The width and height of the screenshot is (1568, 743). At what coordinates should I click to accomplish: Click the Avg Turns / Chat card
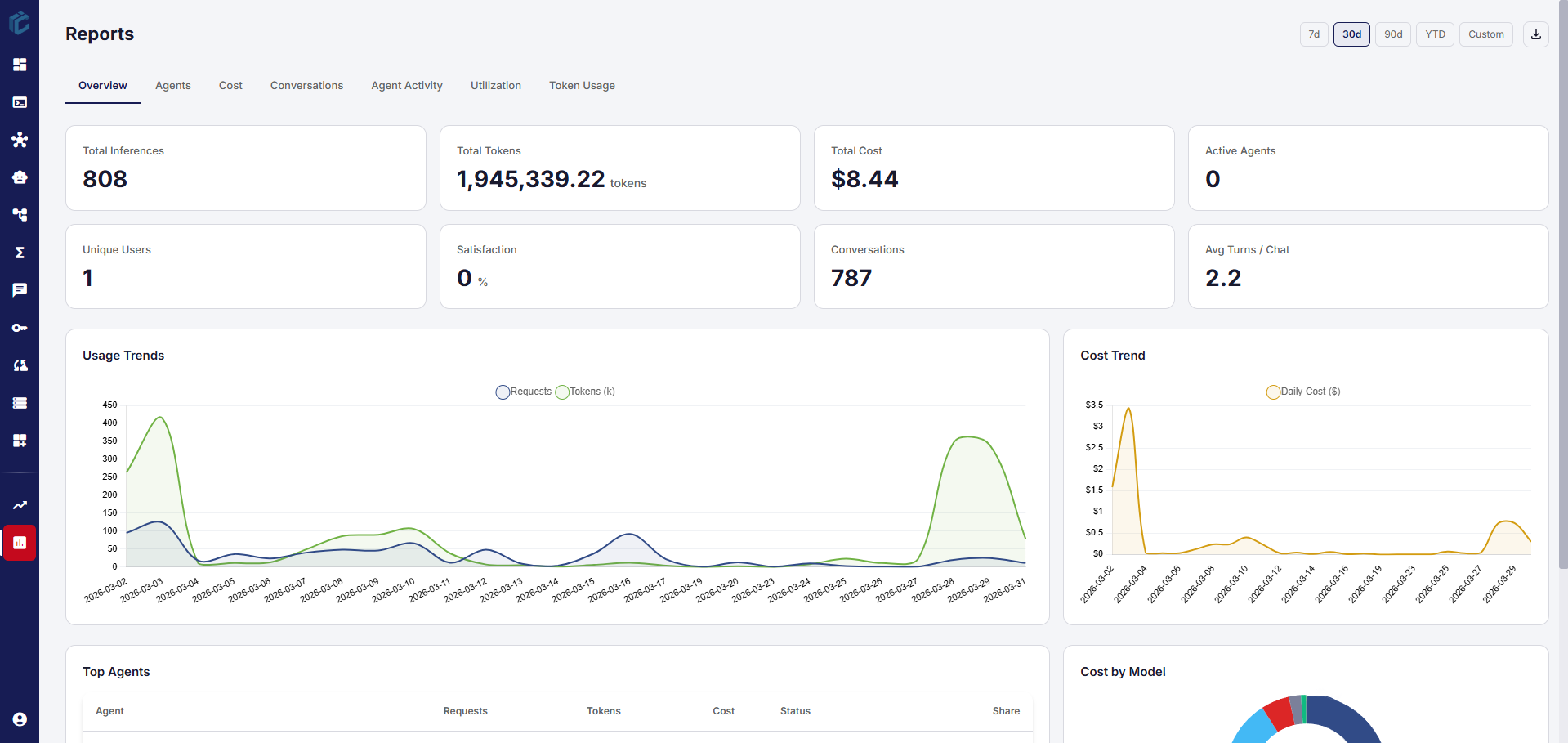(x=1369, y=266)
